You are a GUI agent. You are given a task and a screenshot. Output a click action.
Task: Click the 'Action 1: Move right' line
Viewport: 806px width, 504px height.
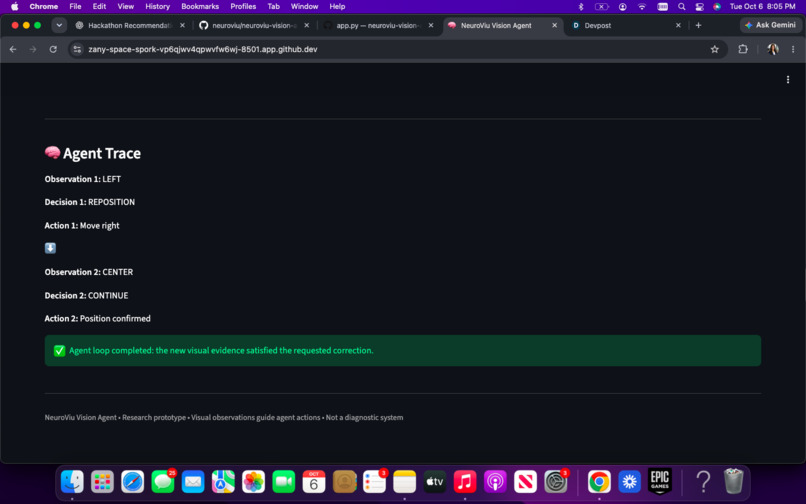coord(82,225)
